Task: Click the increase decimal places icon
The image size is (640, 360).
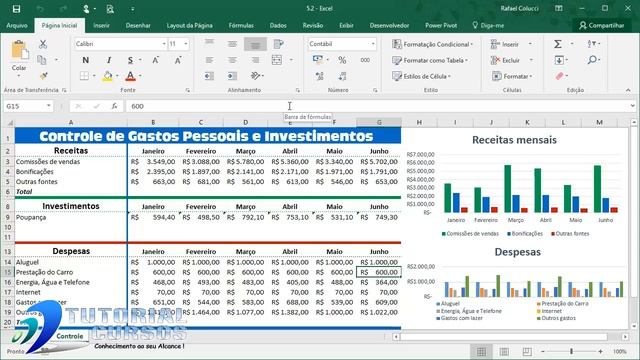Action: (320, 76)
